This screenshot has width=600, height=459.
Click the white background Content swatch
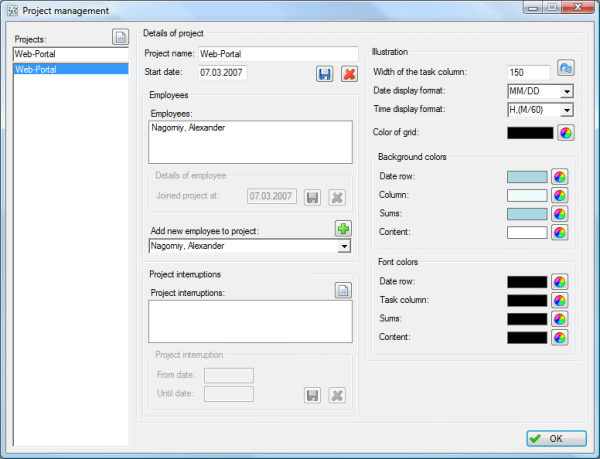point(527,232)
